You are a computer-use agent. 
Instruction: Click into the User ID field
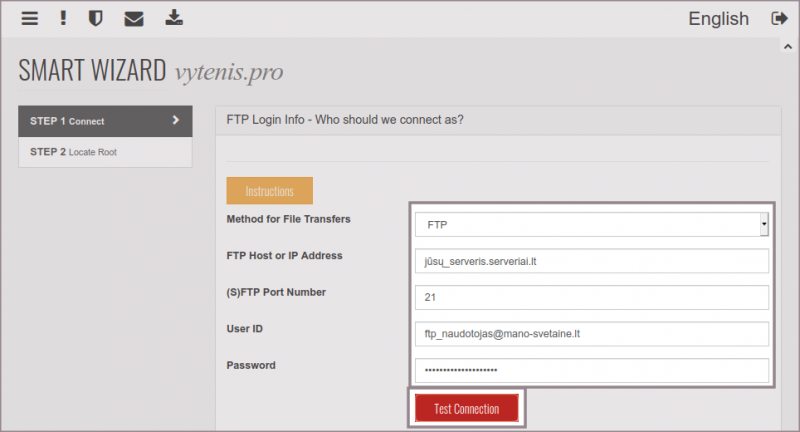tap(591, 333)
